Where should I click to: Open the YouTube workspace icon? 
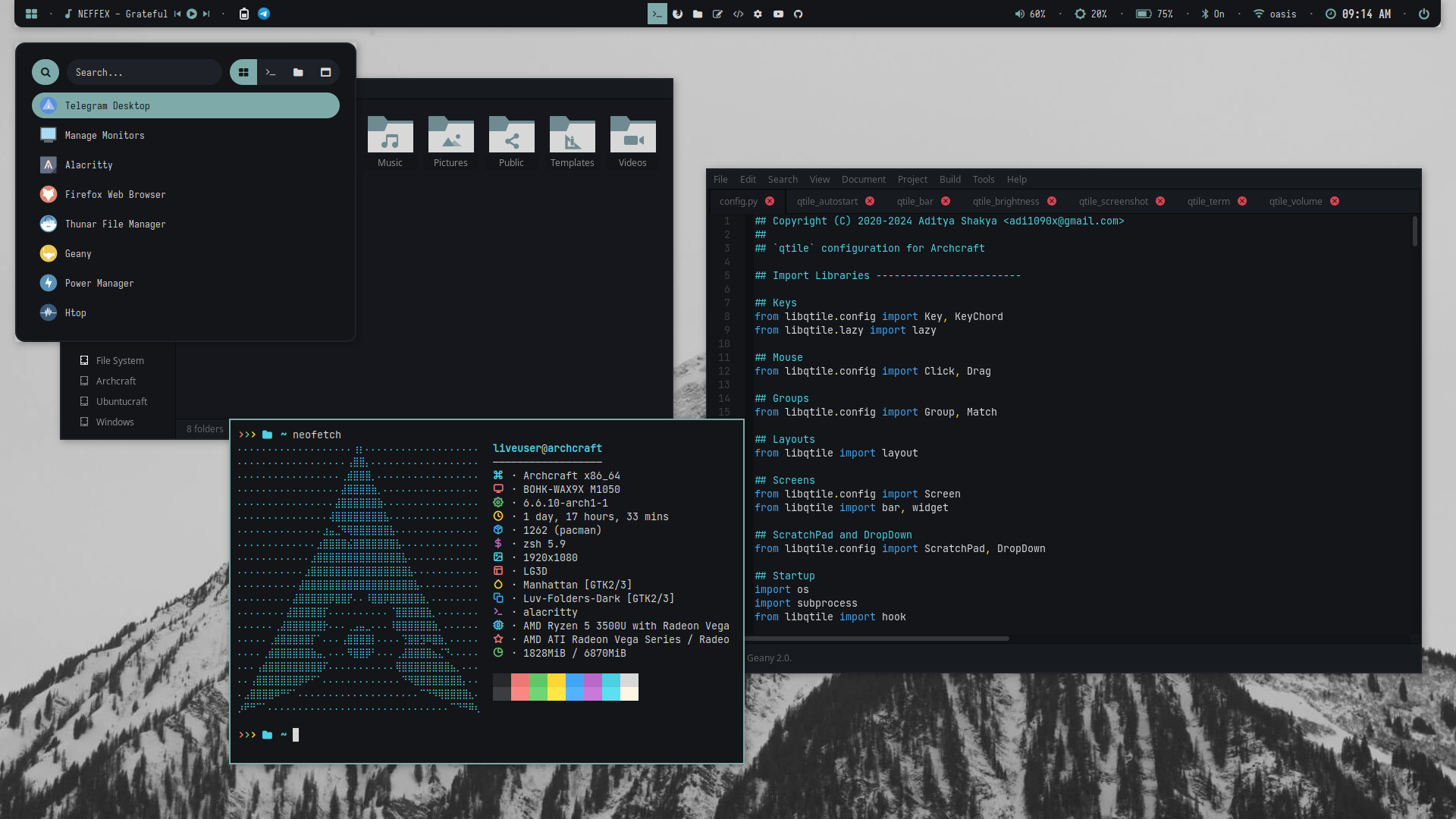pyautogui.click(x=778, y=14)
